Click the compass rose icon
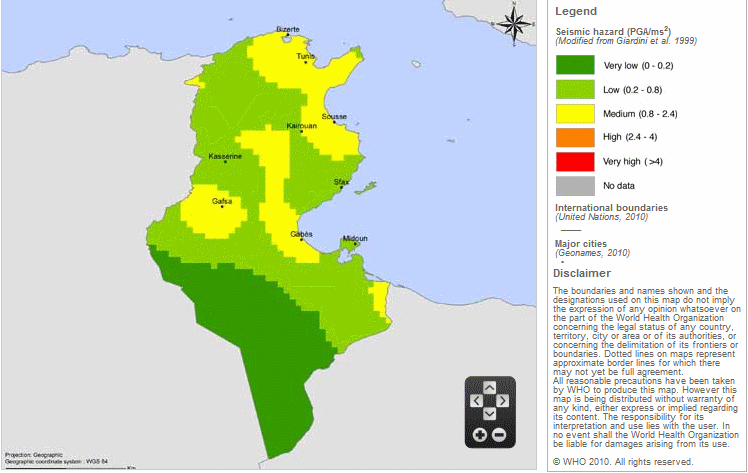The height and width of the screenshot is (473, 748). tap(514, 23)
